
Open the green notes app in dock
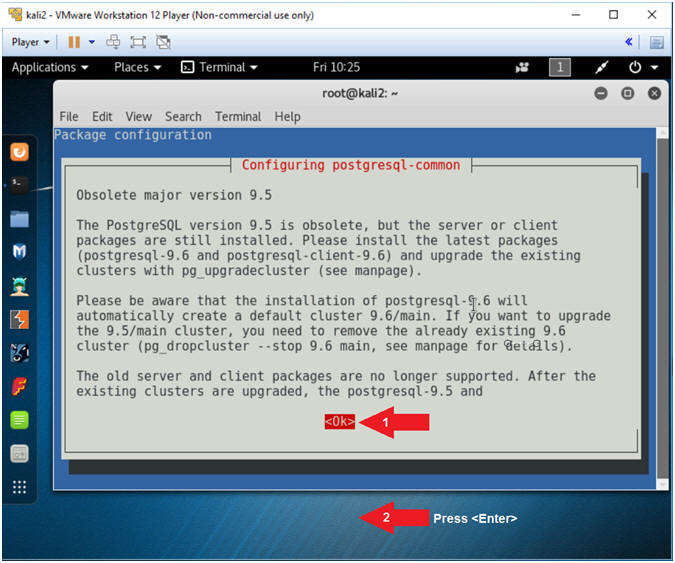click(x=19, y=420)
